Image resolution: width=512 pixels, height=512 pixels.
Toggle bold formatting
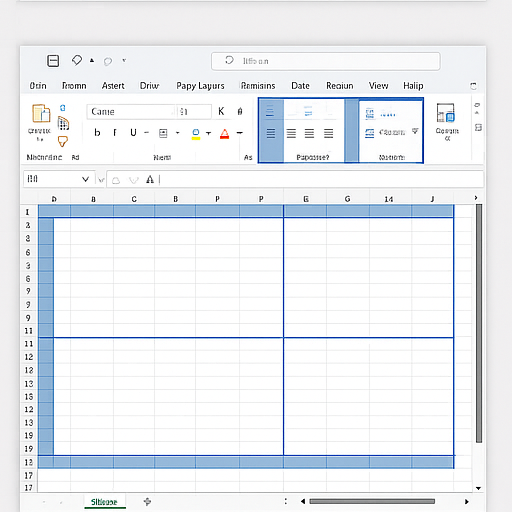pos(97,133)
